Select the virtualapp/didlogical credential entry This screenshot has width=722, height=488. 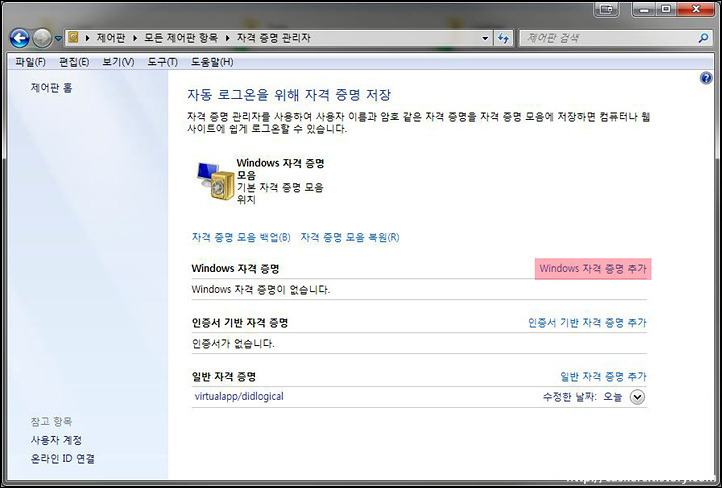pyautogui.click(x=239, y=396)
